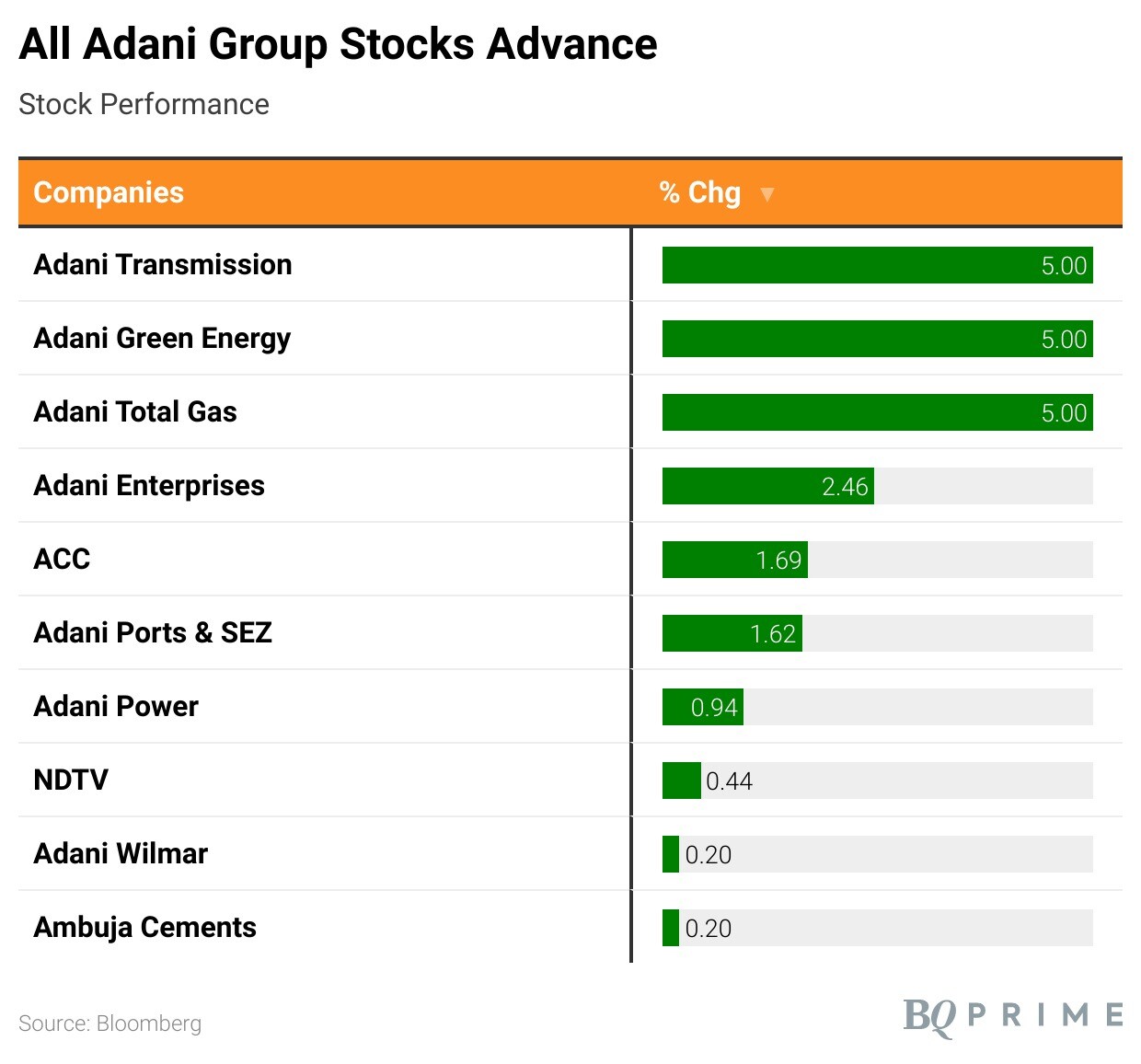1141x1064 pixels.
Task: Click the Ambuja Cements row label
Action: click(x=144, y=928)
